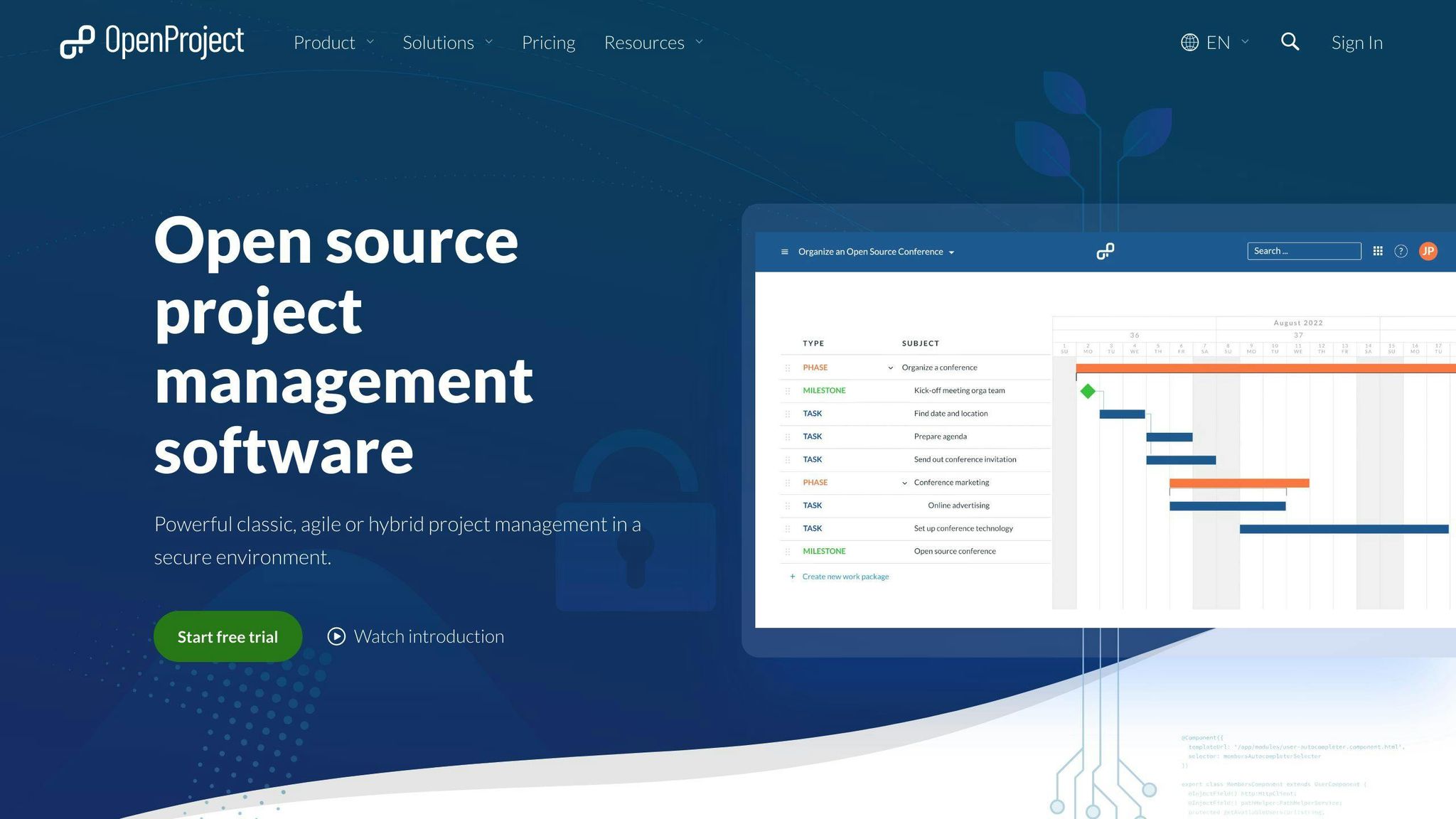Collapse the Organize a conference phase
This screenshot has width=1456, height=819.
click(x=889, y=368)
